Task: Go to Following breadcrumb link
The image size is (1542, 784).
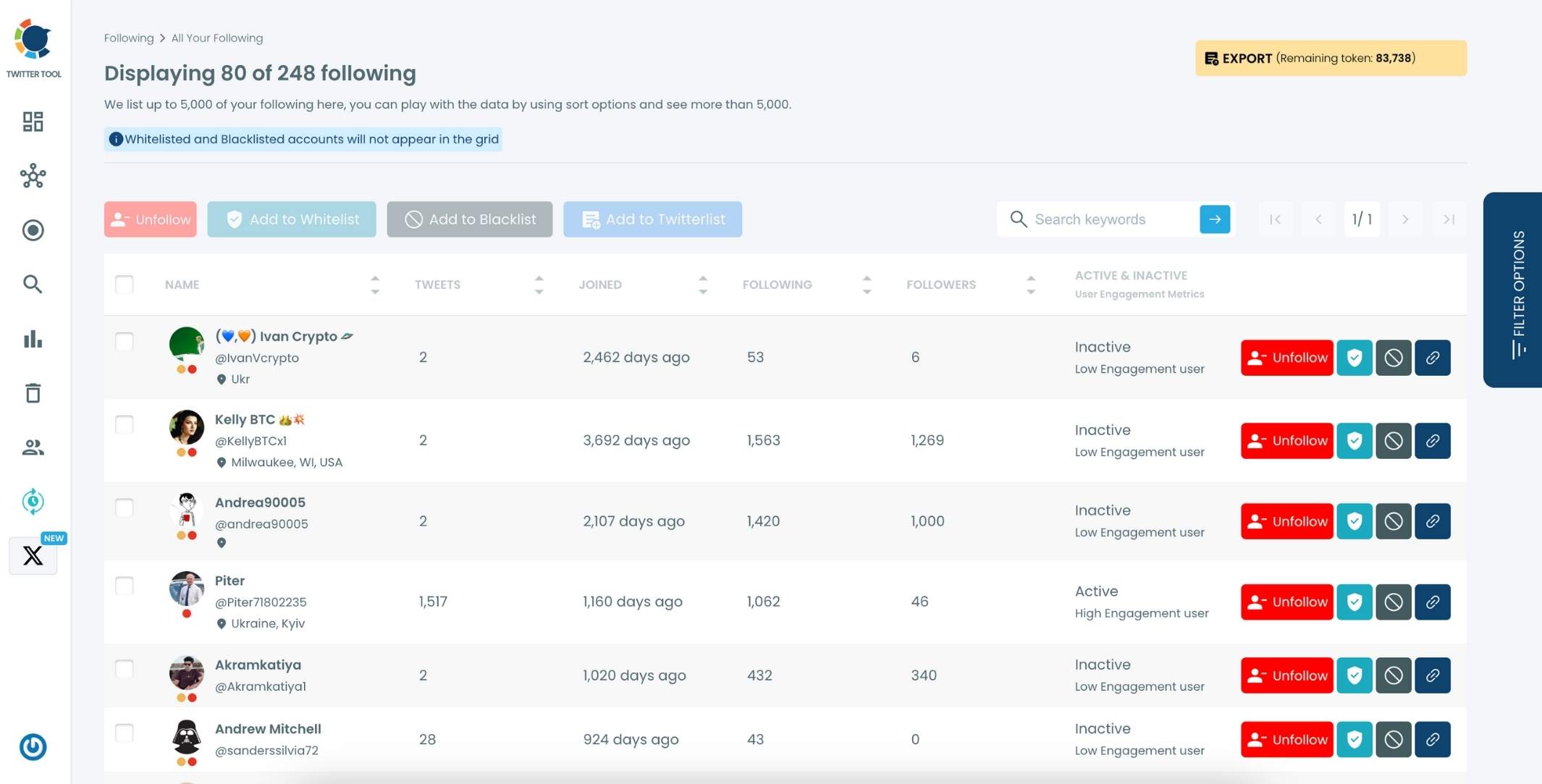Action: [x=129, y=38]
